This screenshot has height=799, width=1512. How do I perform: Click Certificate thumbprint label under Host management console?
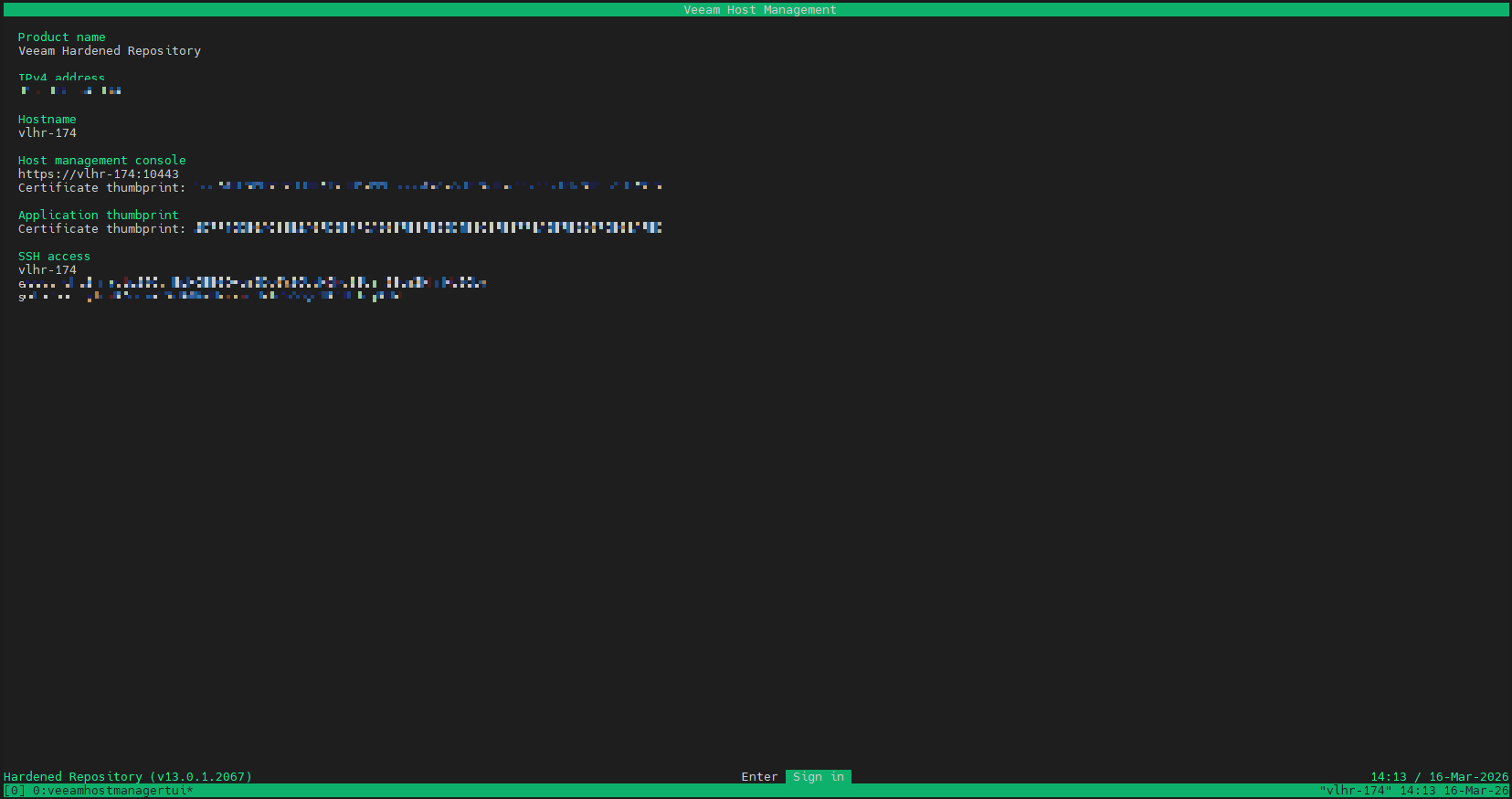pos(102,188)
